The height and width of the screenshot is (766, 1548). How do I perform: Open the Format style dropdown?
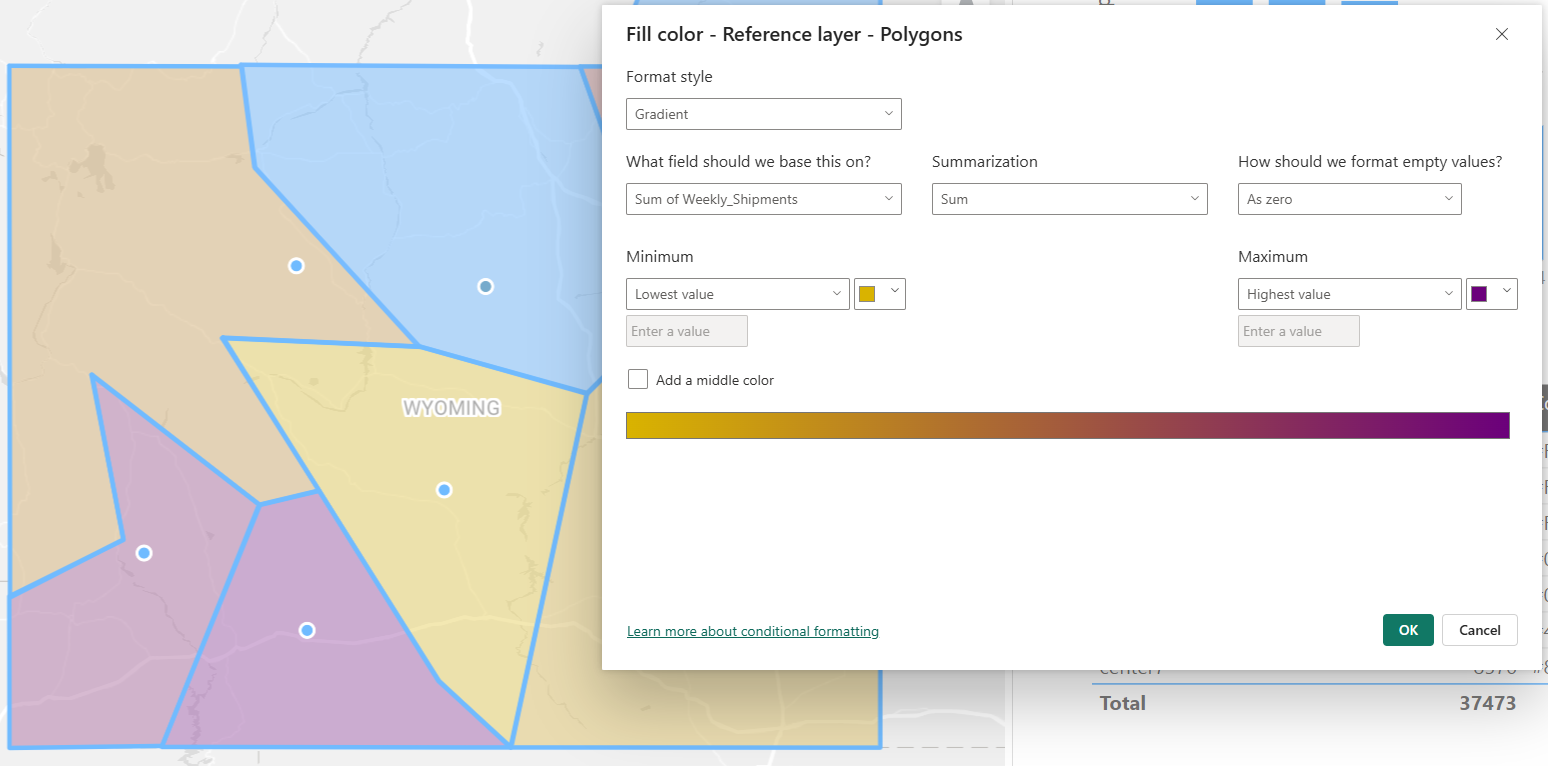click(763, 114)
